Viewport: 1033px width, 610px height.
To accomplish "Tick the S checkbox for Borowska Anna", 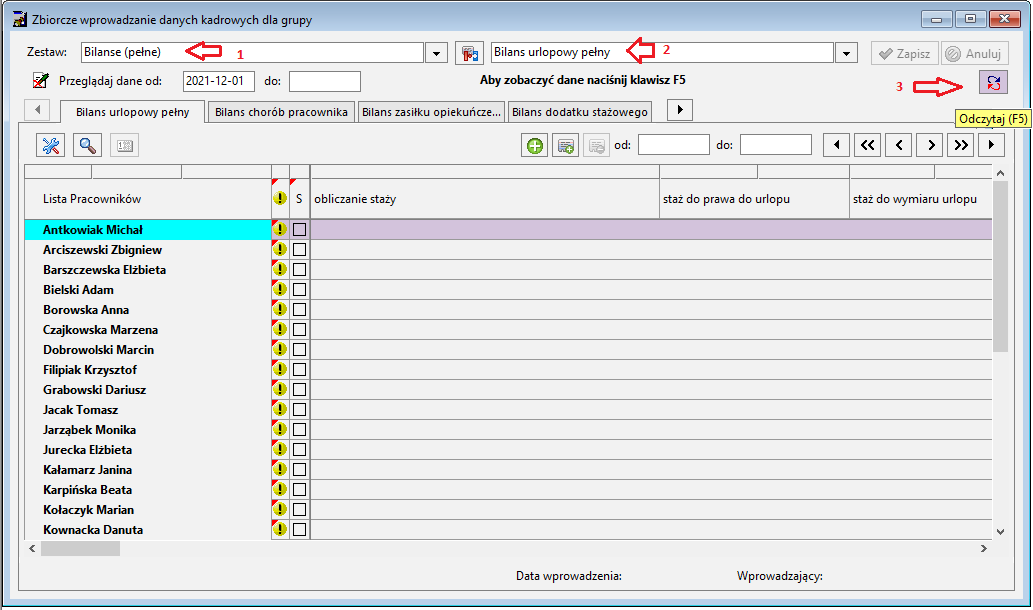I will coord(299,310).
